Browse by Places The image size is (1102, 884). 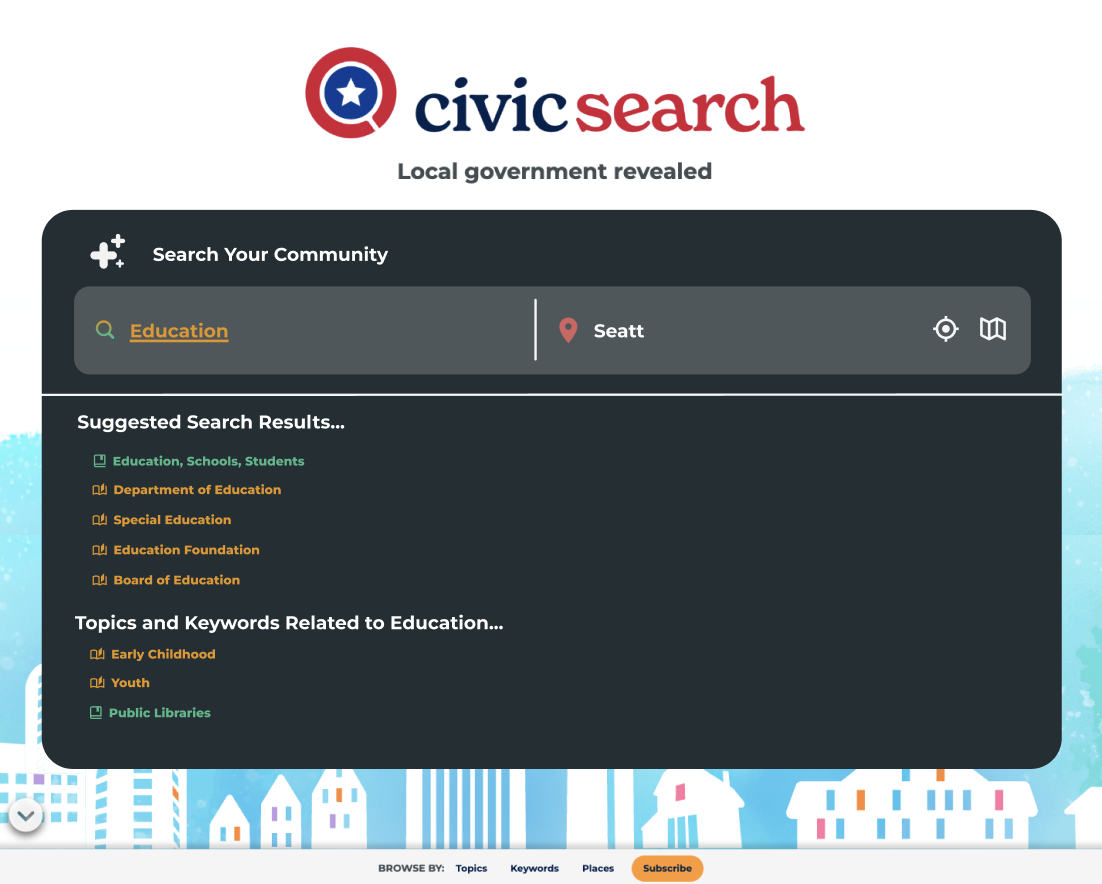click(598, 868)
